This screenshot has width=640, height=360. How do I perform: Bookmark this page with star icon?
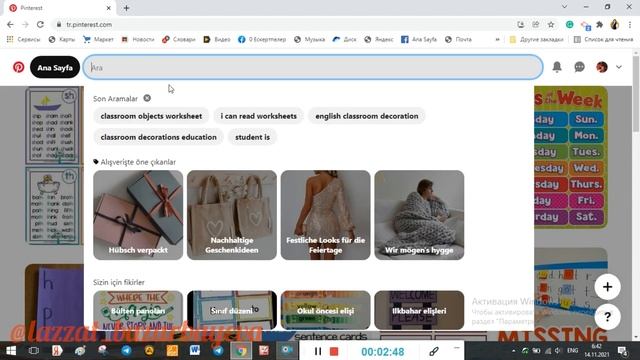coord(551,24)
